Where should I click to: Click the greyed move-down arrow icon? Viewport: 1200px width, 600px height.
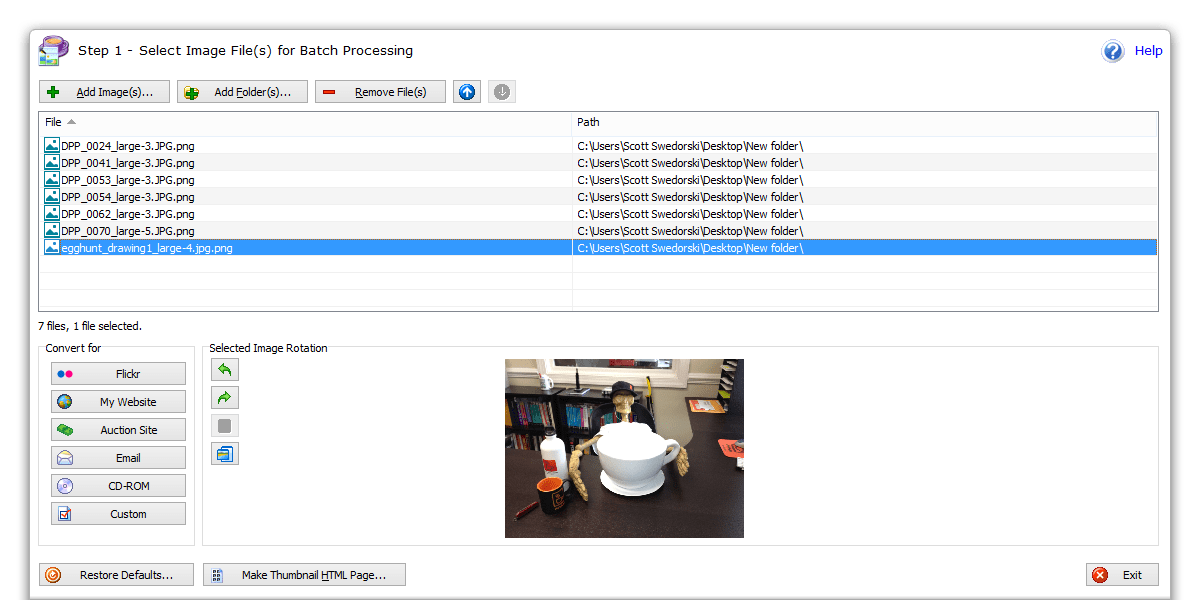[502, 92]
